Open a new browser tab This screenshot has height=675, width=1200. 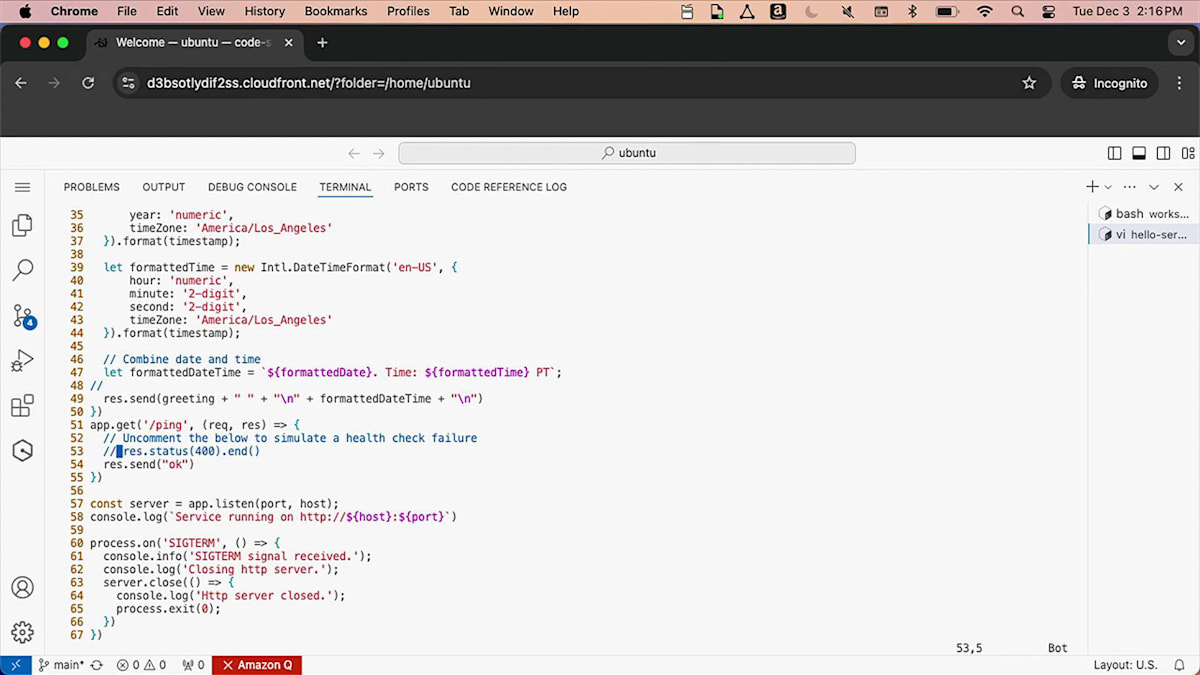coord(322,43)
